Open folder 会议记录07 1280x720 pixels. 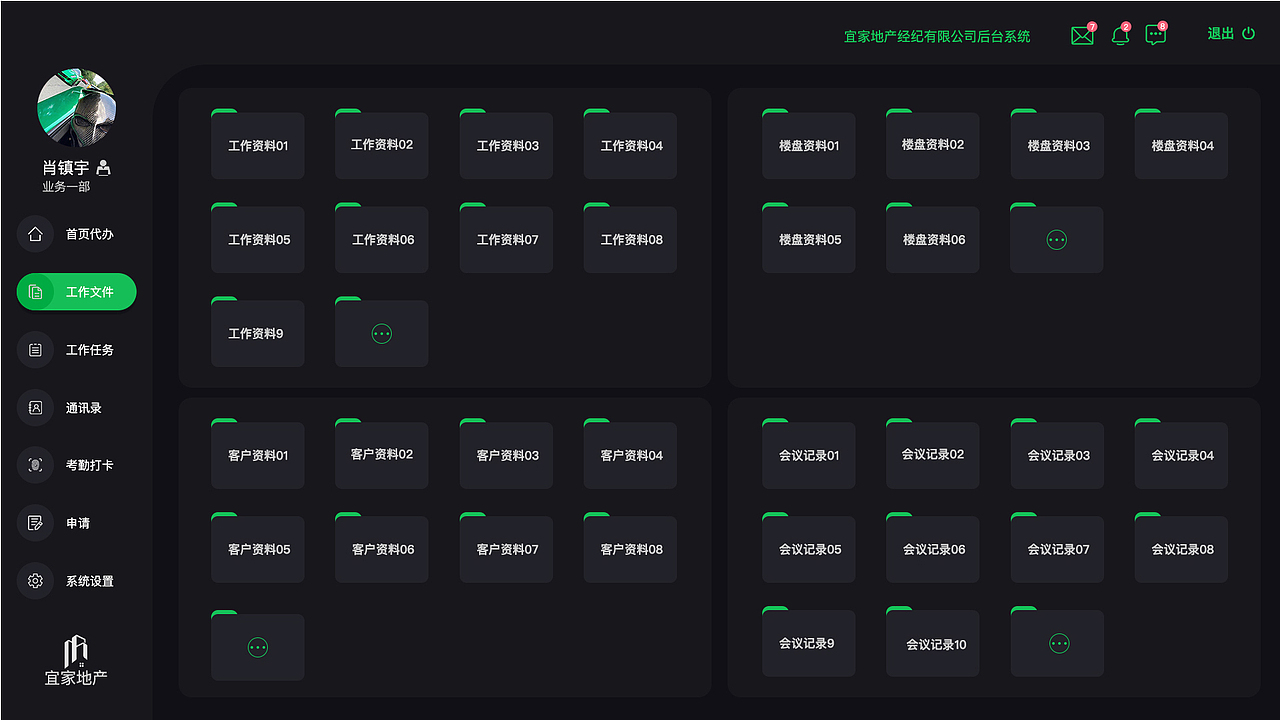1056,548
